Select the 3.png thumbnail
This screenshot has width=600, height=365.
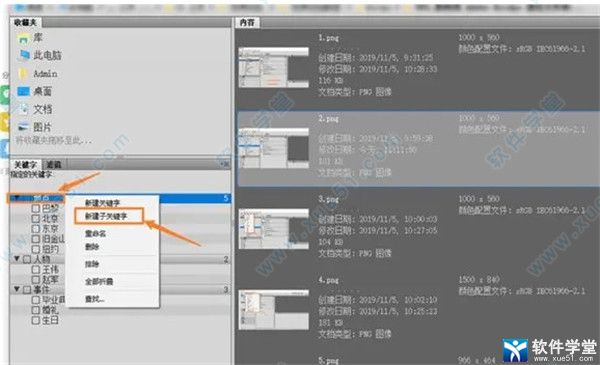pos(274,229)
